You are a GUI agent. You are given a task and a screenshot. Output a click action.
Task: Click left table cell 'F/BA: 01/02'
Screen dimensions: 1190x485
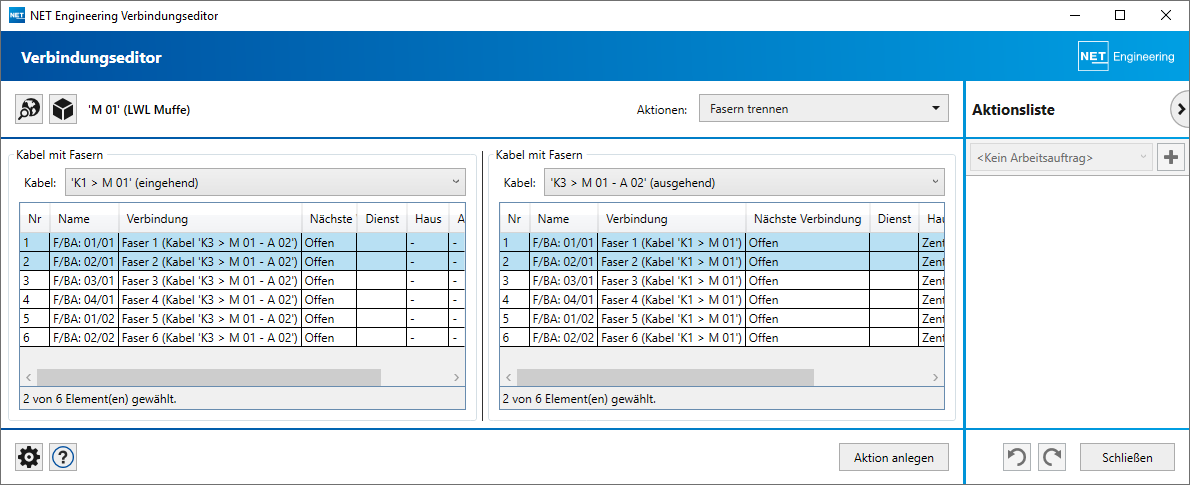pyautogui.click(x=84, y=318)
